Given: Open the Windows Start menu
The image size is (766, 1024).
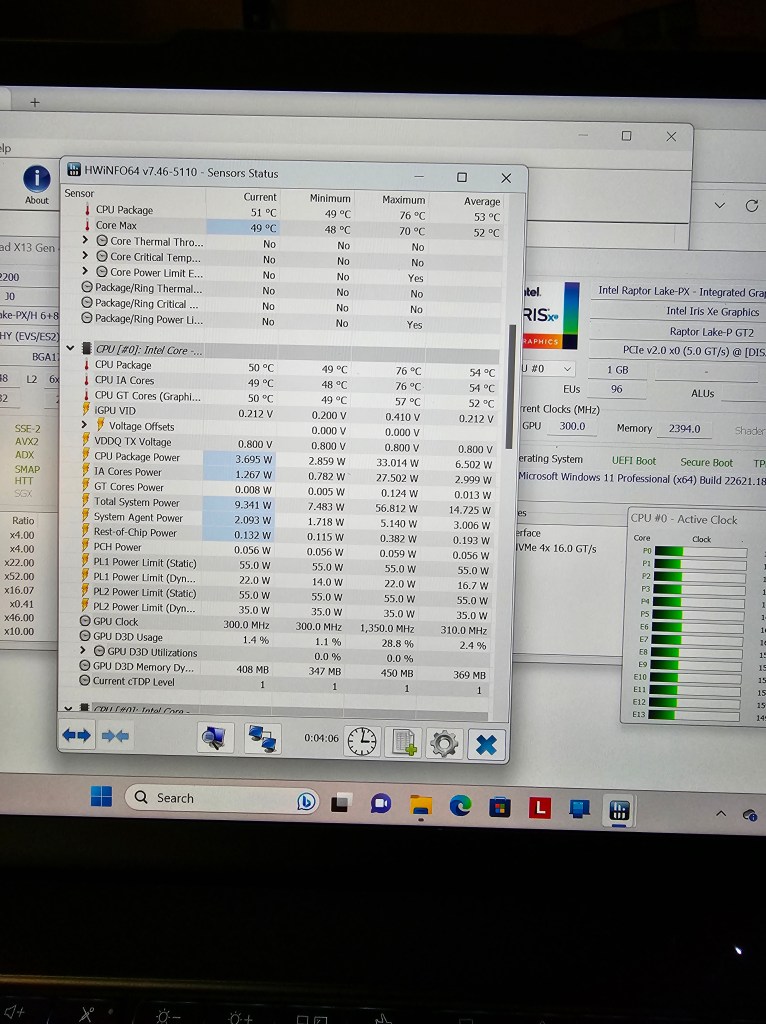Looking at the screenshot, I should [x=101, y=796].
